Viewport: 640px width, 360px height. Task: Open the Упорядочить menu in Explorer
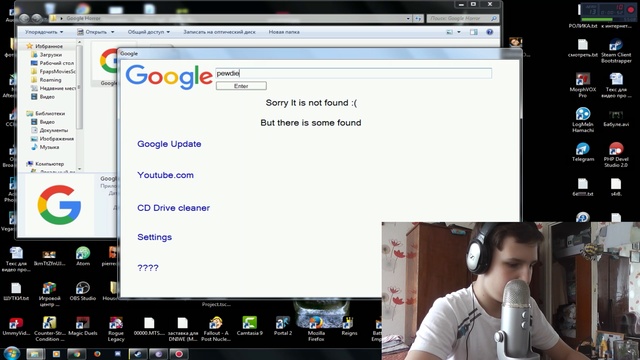(x=44, y=32)
